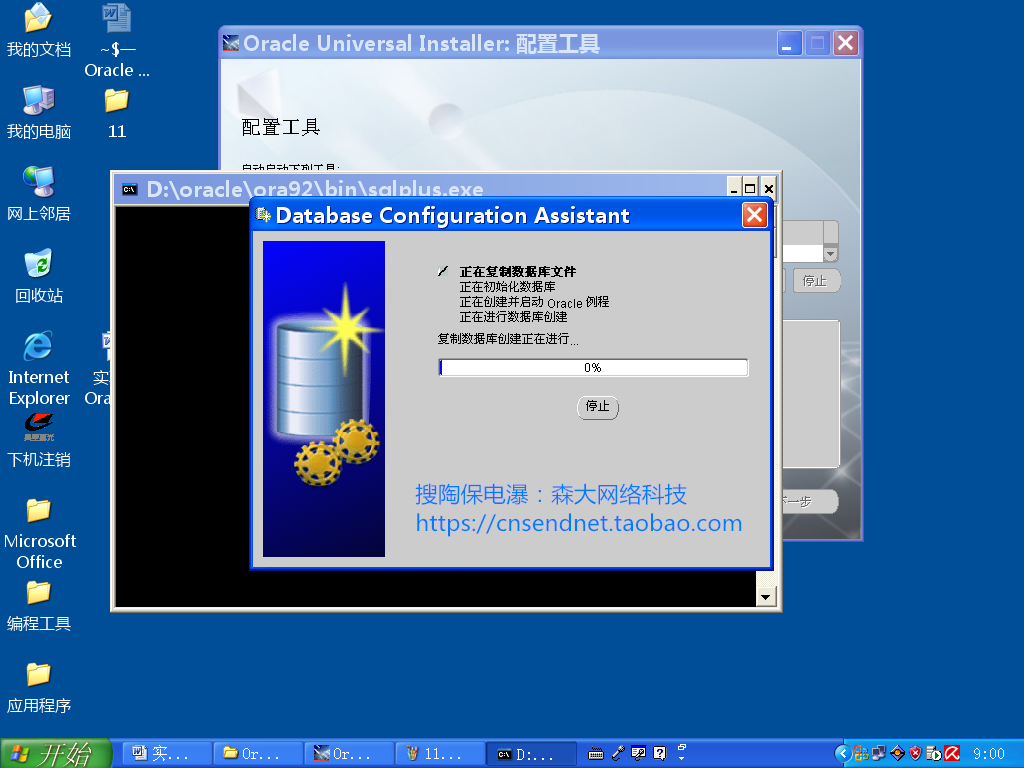This screenshot has width=1024, height=768.
Task: Open the installer's 停止 dropdown-adjacent combo box arrow
Action: (832, 253)
